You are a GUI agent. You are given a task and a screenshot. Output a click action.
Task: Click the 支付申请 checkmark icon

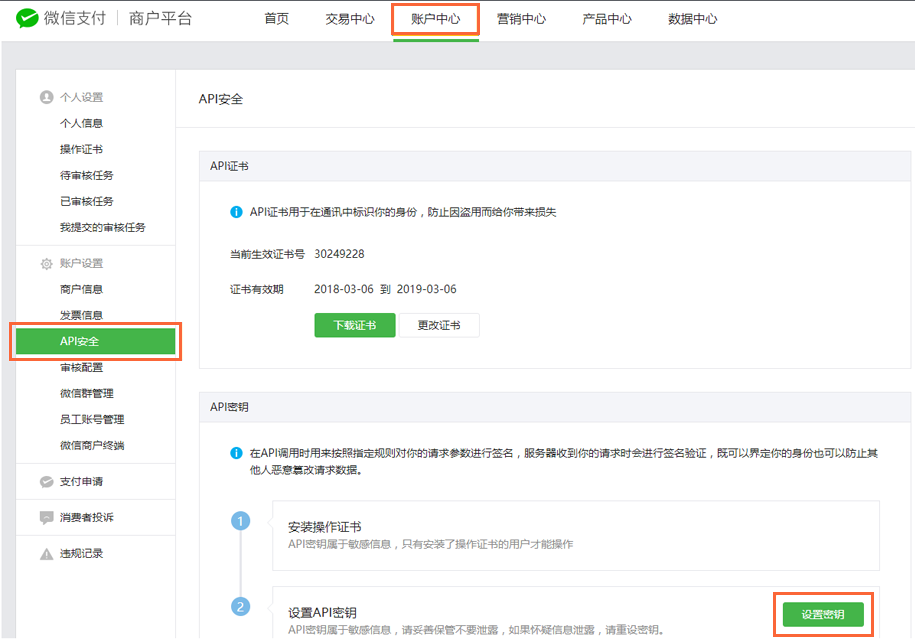(46, 482)
